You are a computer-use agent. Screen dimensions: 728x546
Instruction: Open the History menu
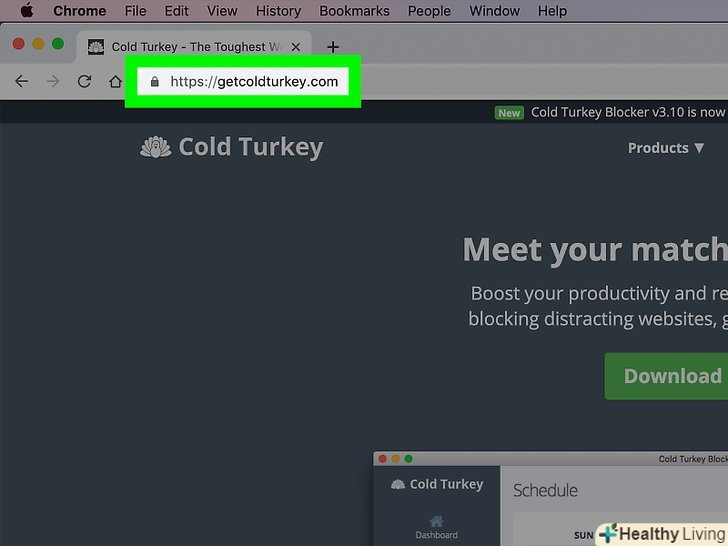[278, 11]
